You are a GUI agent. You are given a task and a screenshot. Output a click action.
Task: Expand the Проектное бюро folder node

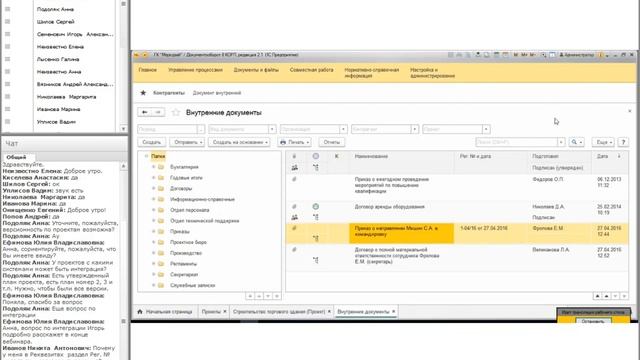pyautogui.click(x=153, y=242)
